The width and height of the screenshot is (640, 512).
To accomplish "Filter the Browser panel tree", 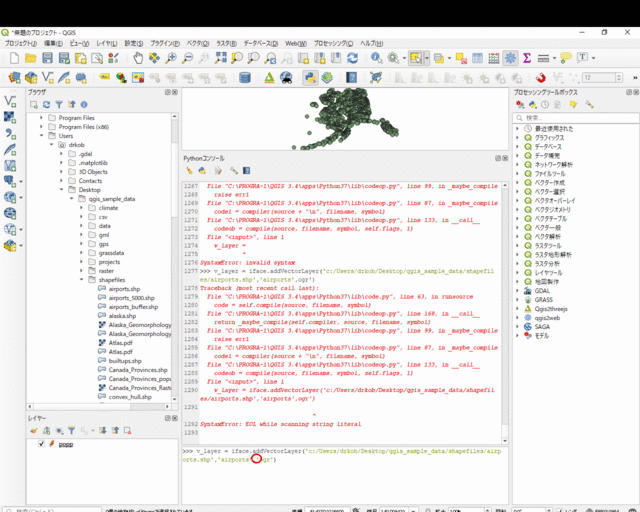I will 59,105.
